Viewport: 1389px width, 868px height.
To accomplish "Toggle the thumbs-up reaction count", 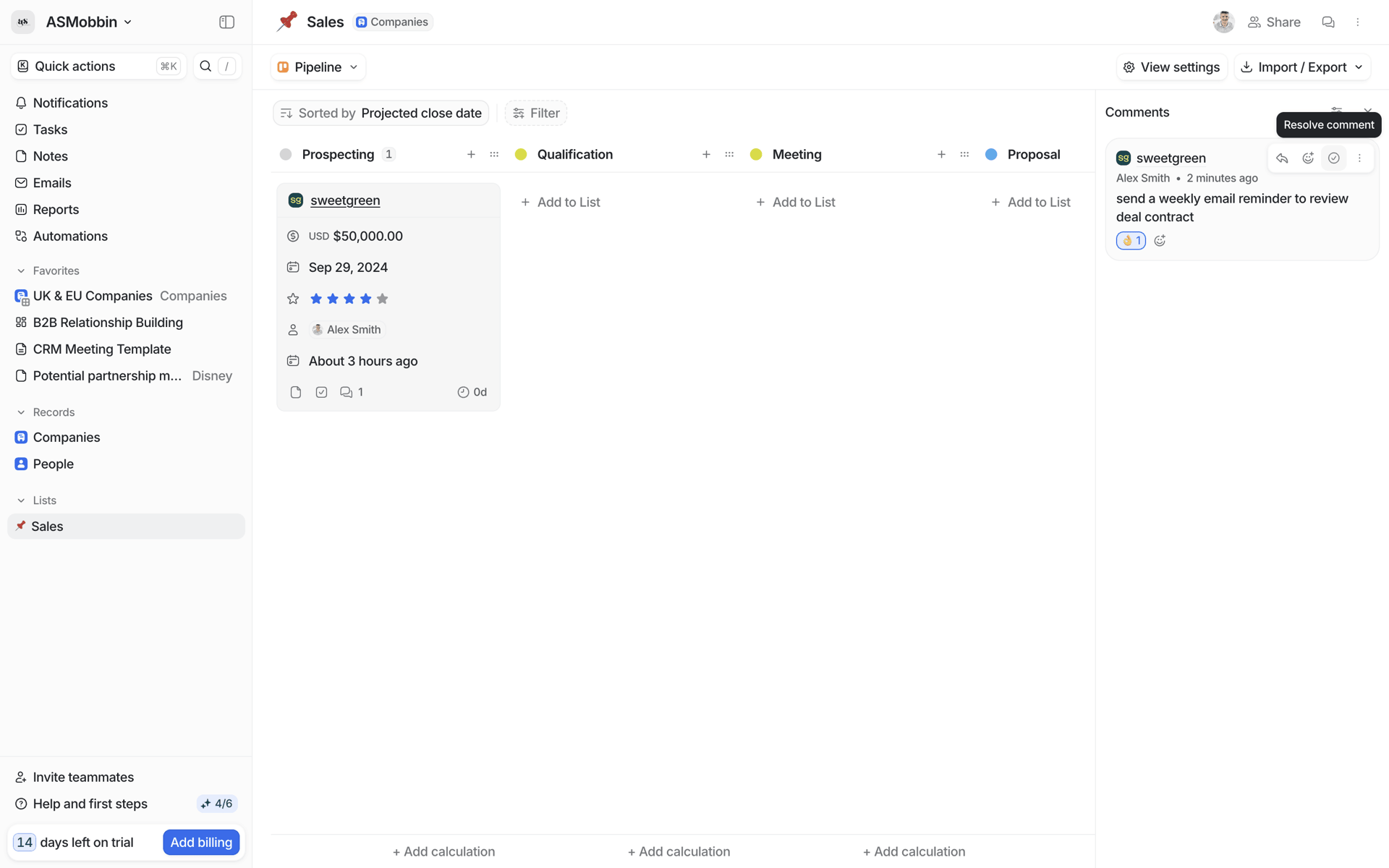I will click(1131, 241).
